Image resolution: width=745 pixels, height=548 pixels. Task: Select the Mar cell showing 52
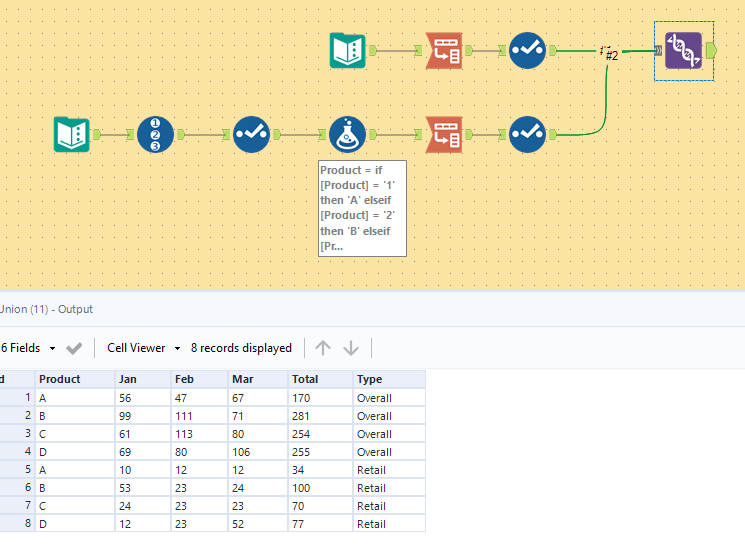click(x=258, y=524)
